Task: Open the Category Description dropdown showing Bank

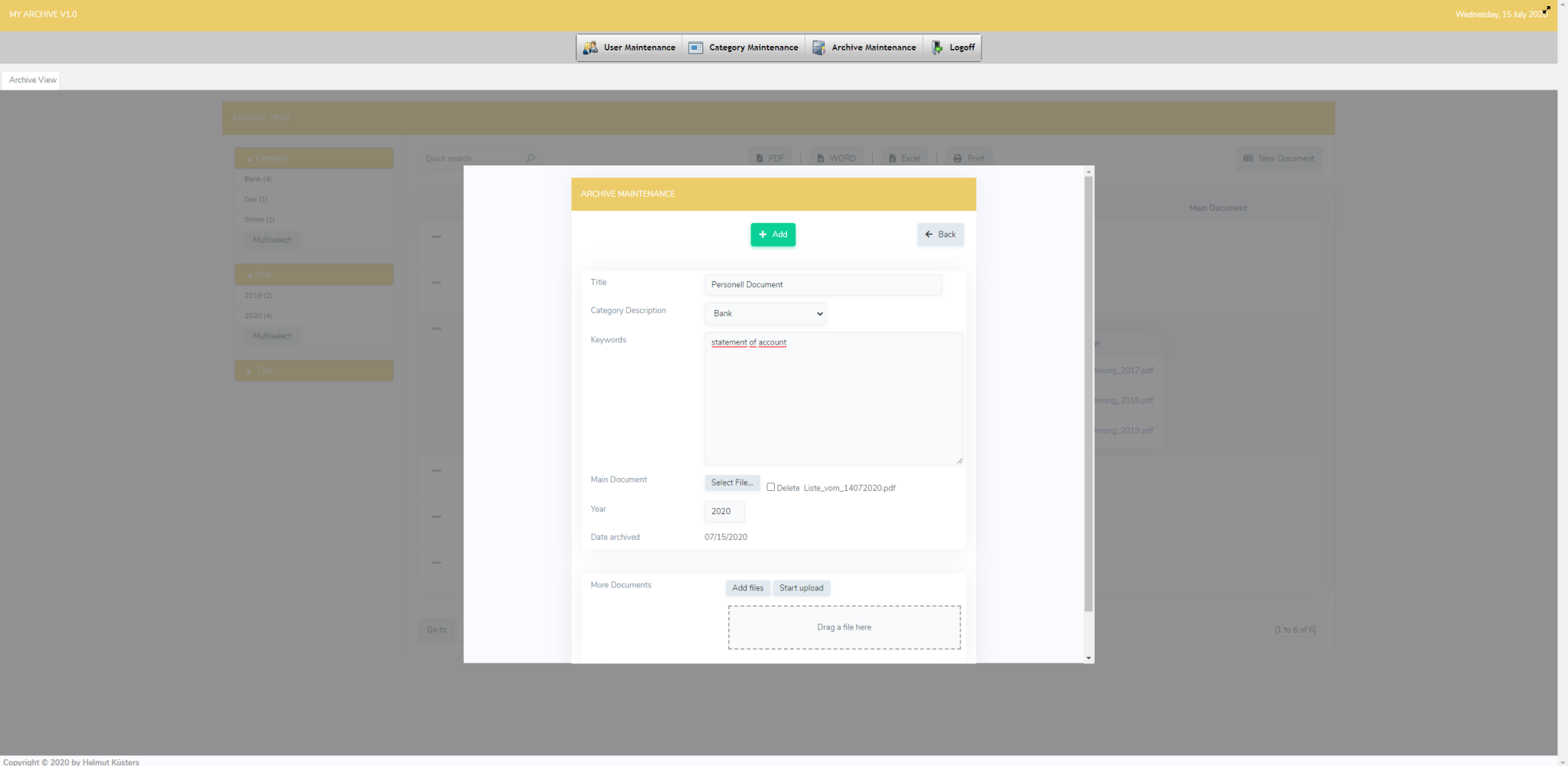Action: (x=764, y=313)
